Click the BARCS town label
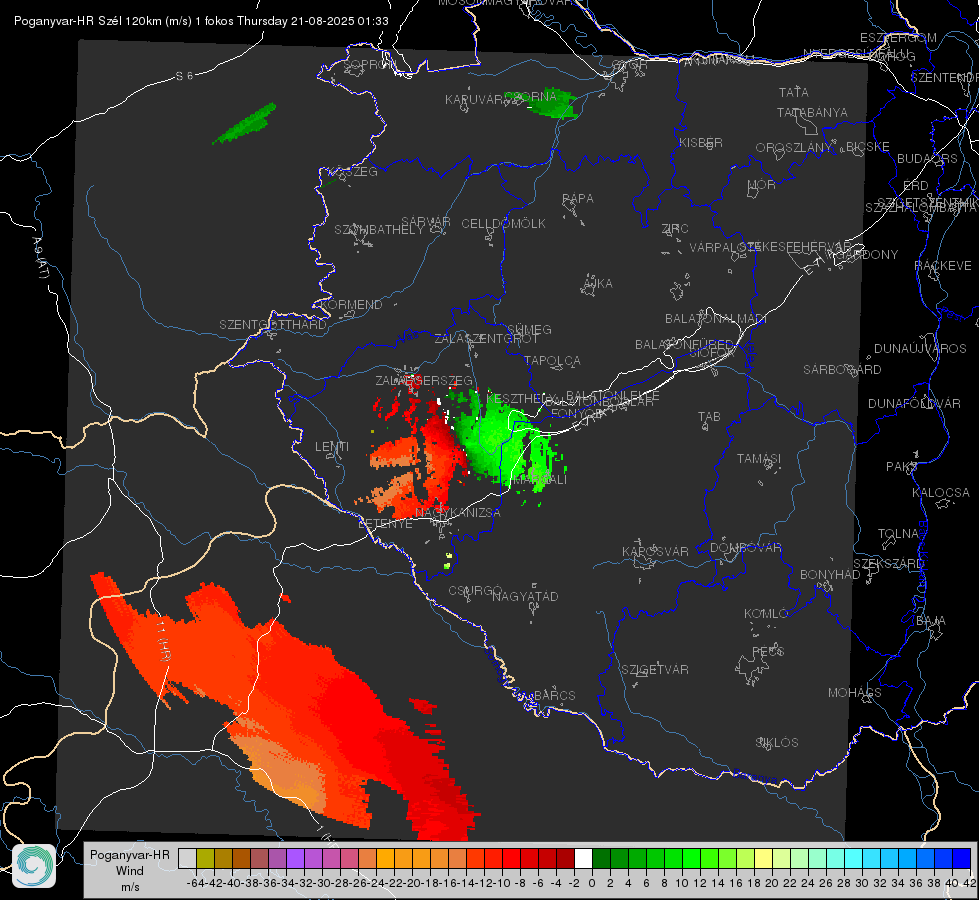 tap(555, 695)
